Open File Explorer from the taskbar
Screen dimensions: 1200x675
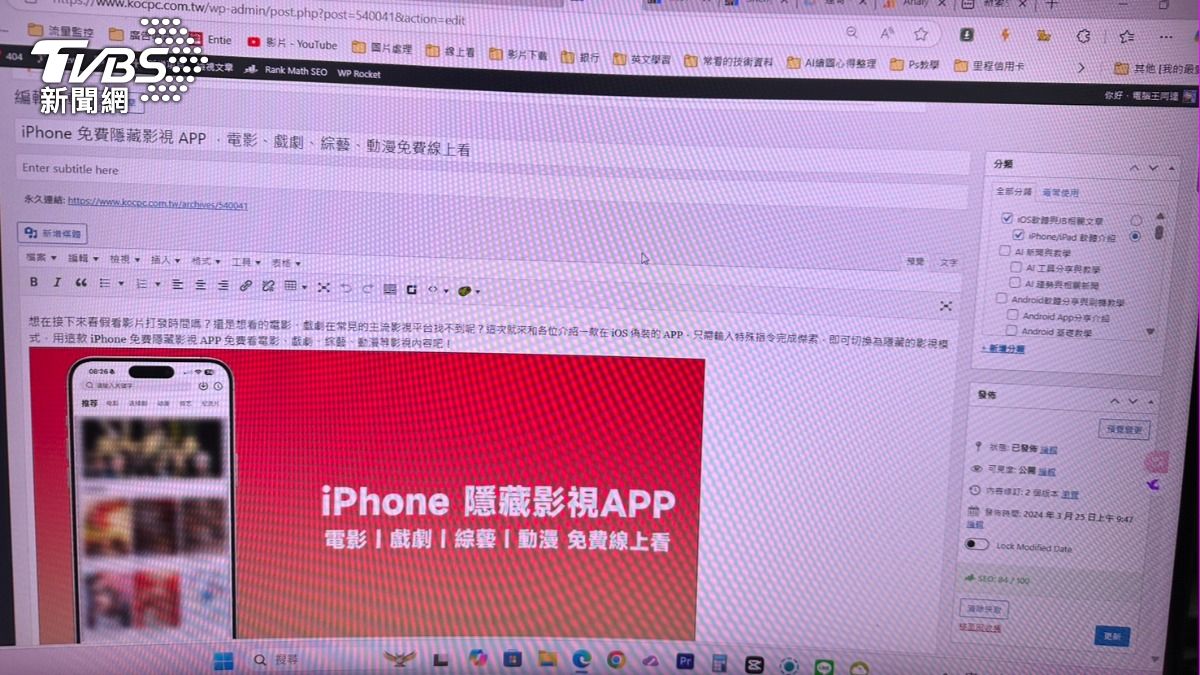click(x=546, y=660)
